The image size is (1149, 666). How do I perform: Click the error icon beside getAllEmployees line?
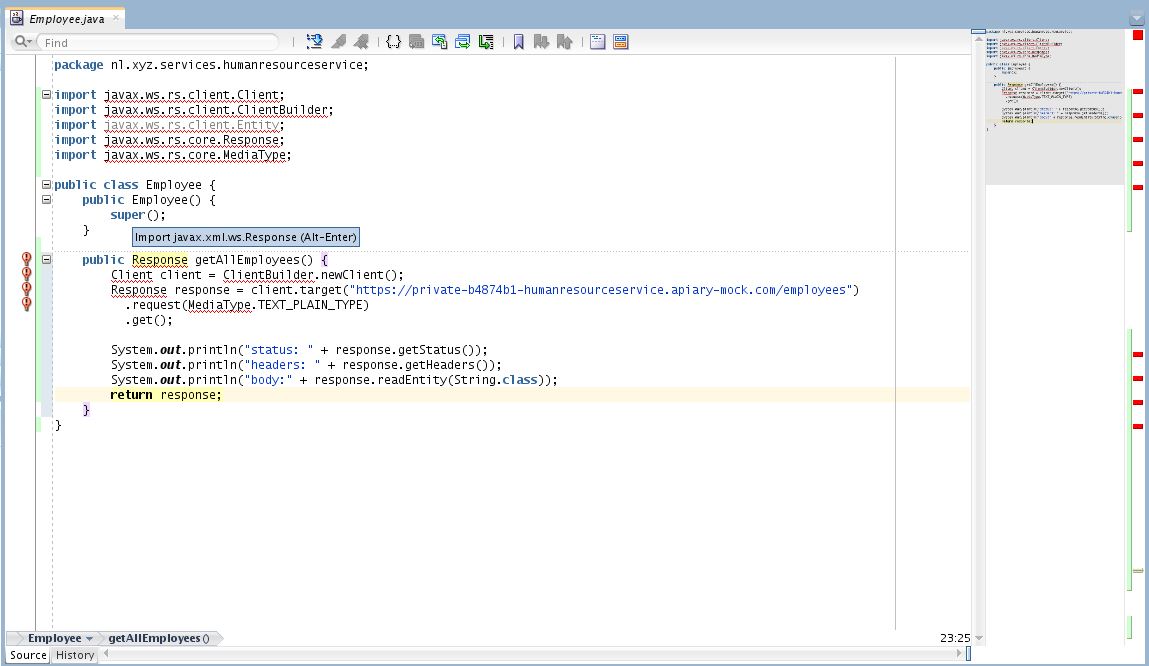pos(27,260)
